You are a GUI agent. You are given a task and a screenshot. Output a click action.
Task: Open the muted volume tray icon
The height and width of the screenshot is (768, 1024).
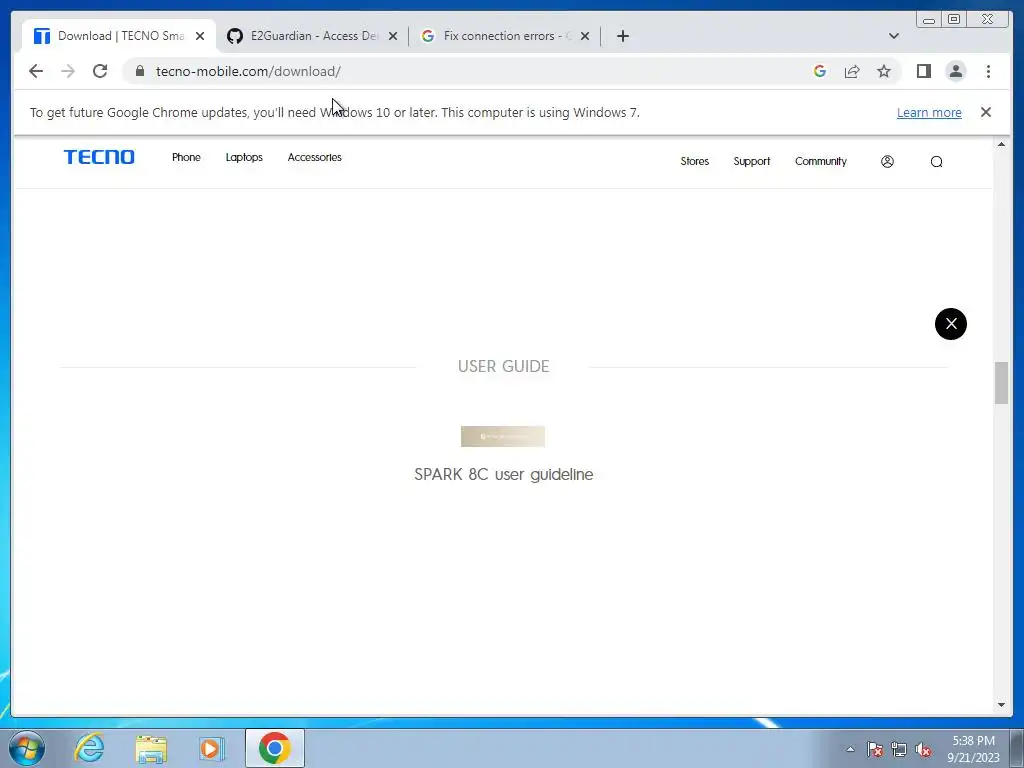pos(923,749)
